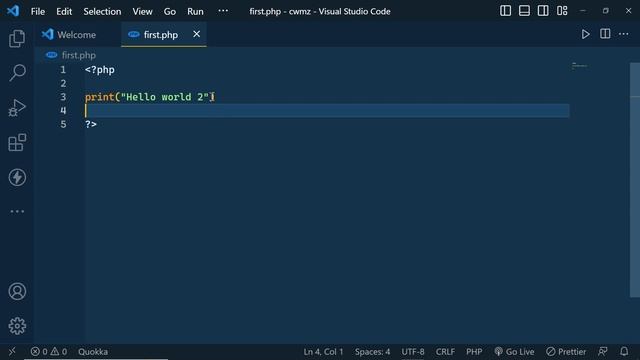The height and width of the screenshot is (360, 640).
Task: Click the <?php opening tag text
Action: point(100,70)
